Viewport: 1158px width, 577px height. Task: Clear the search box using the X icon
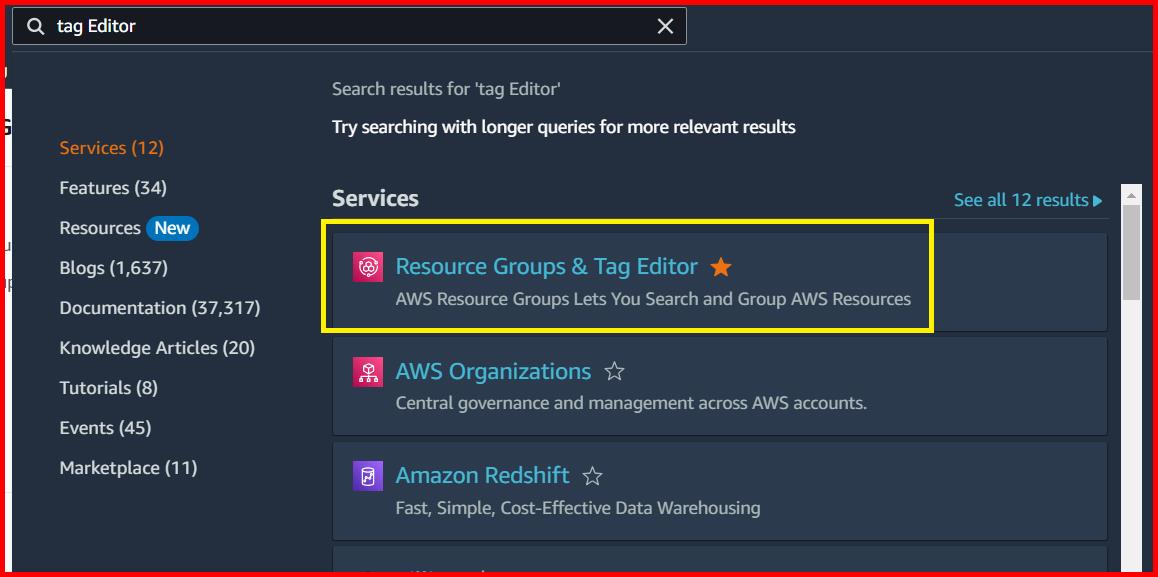[666, 26]
